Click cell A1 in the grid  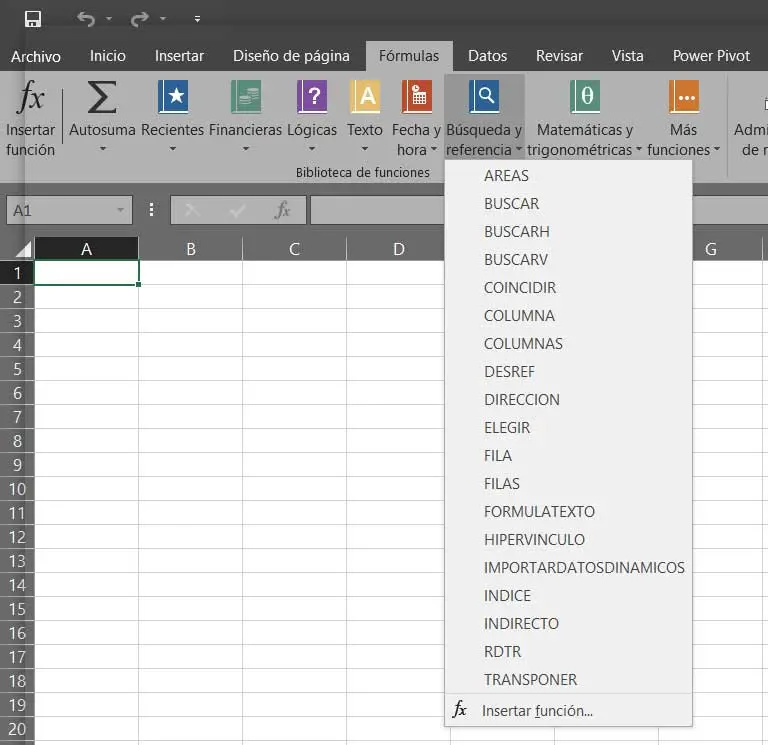87,273
